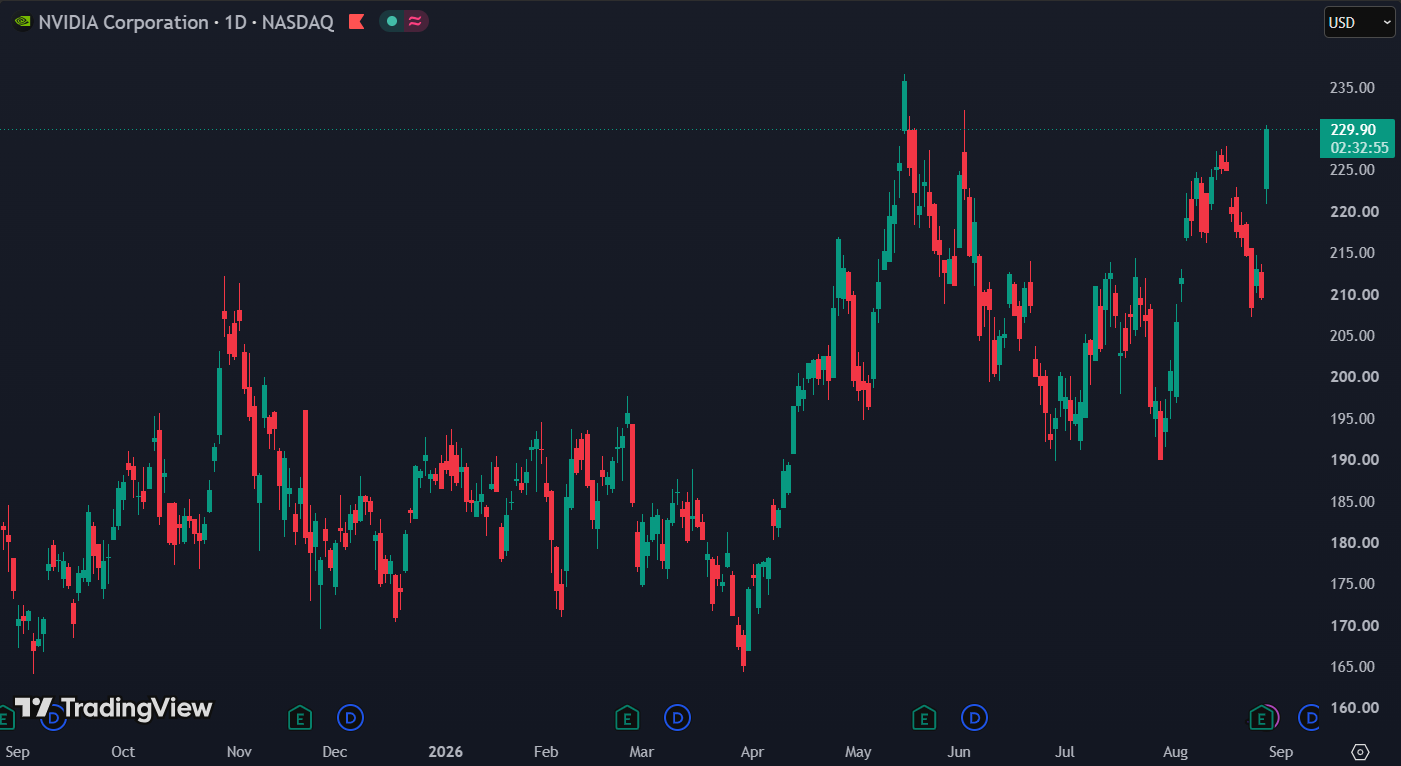Select the 170.00 price axis label
Viewport: 1401px width, 766px height.
point(1355,626)
